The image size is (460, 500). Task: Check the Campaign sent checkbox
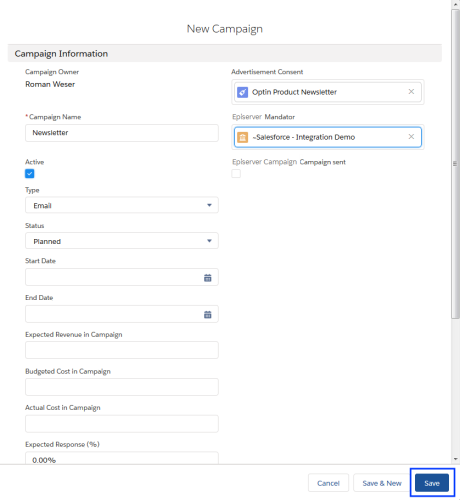pyautogui.click(x=236, y=173)
